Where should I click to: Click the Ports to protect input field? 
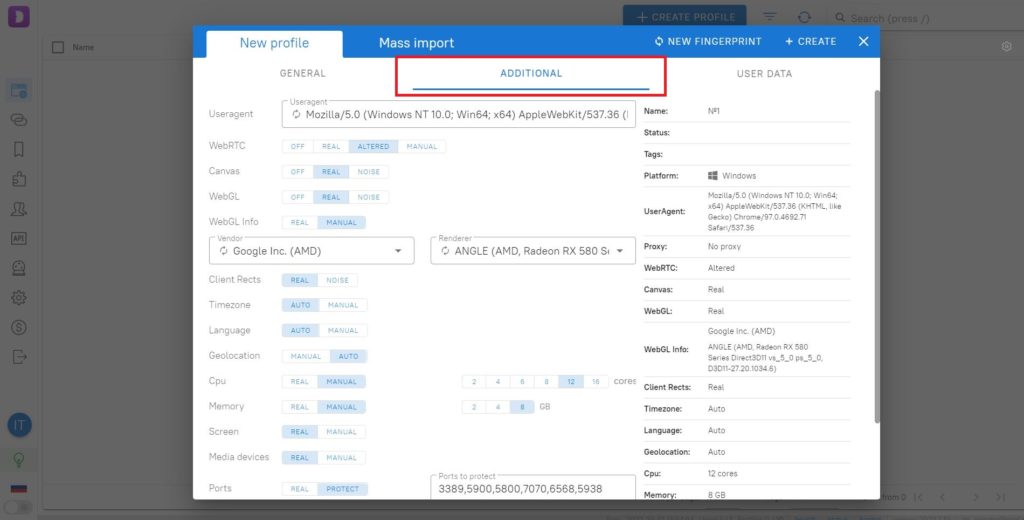[533, 489]
